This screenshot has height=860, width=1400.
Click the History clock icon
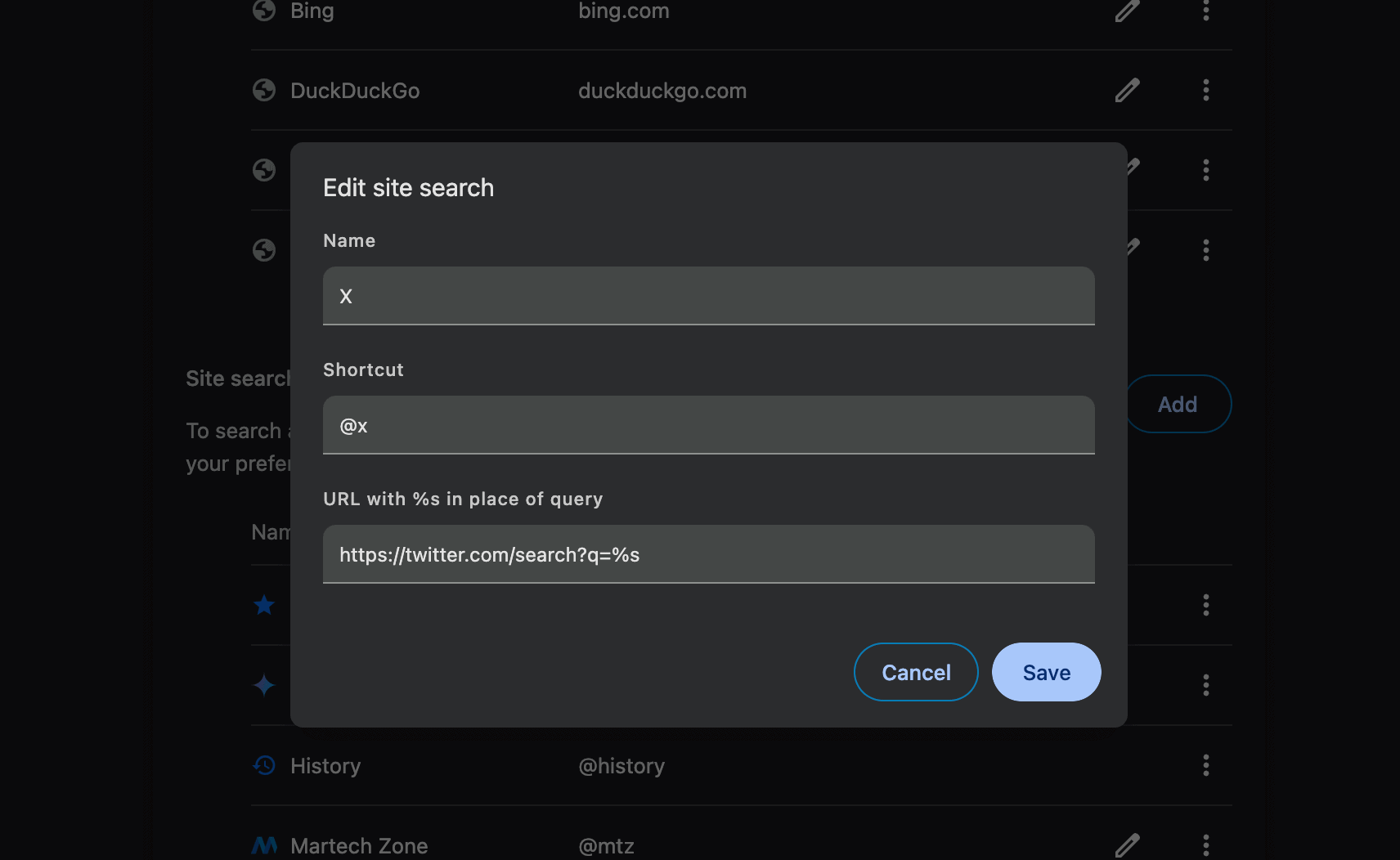[x=264, y=765]
